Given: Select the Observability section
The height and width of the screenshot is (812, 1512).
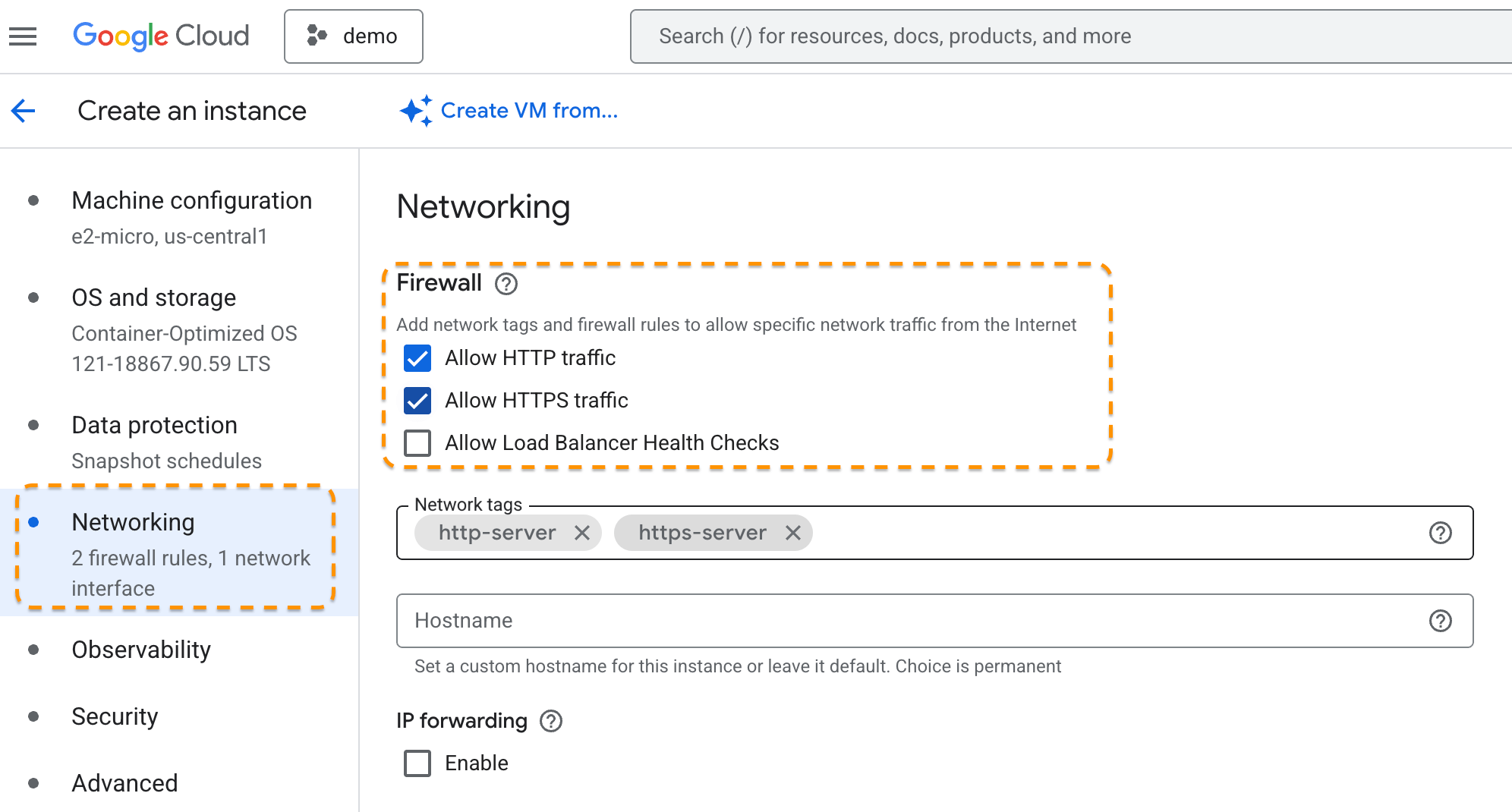Looking at the screenshot, I should click(141, 650).
